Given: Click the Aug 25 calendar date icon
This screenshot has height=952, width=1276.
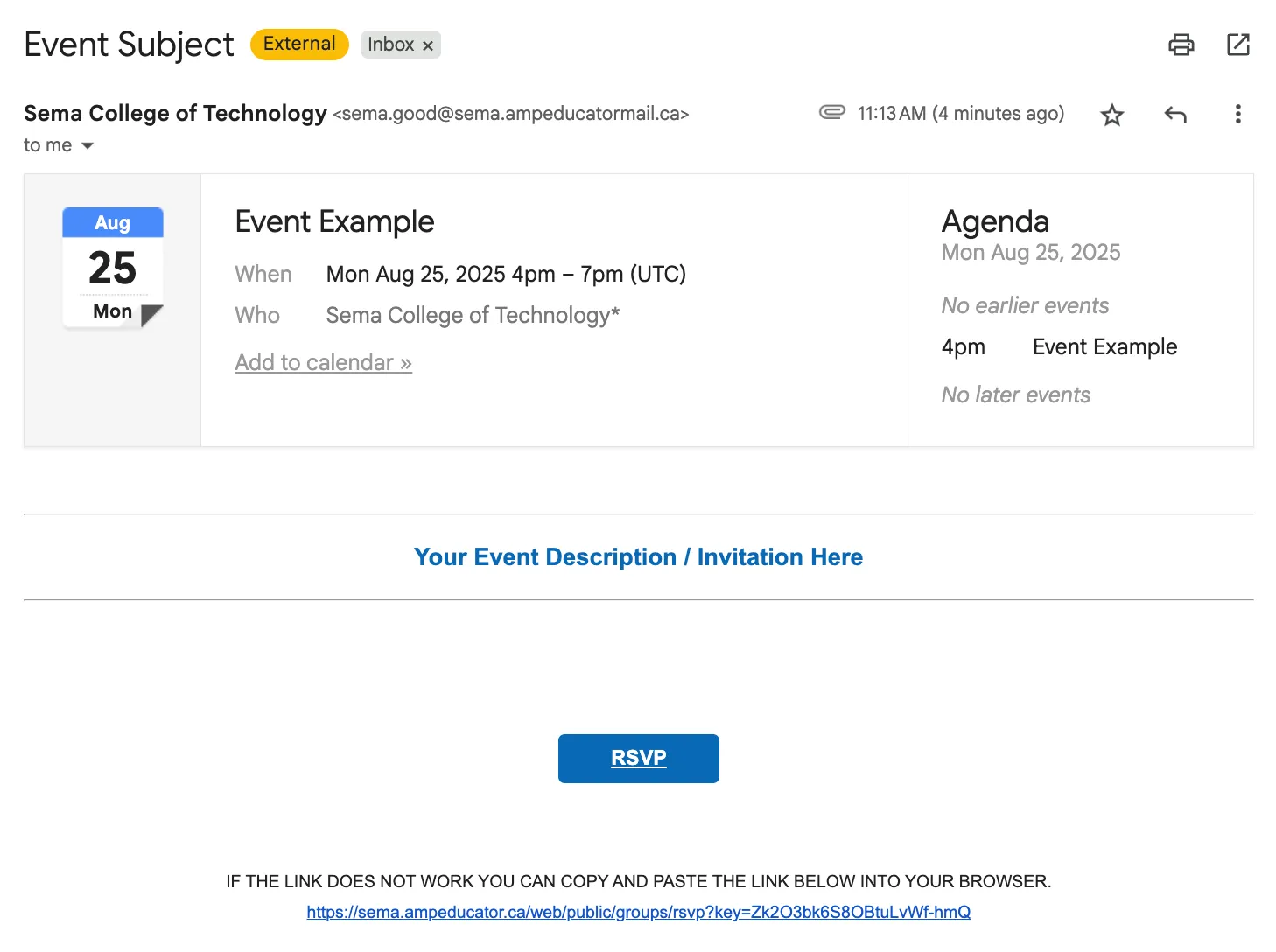Looking at the screenshot, I should 113,268.
